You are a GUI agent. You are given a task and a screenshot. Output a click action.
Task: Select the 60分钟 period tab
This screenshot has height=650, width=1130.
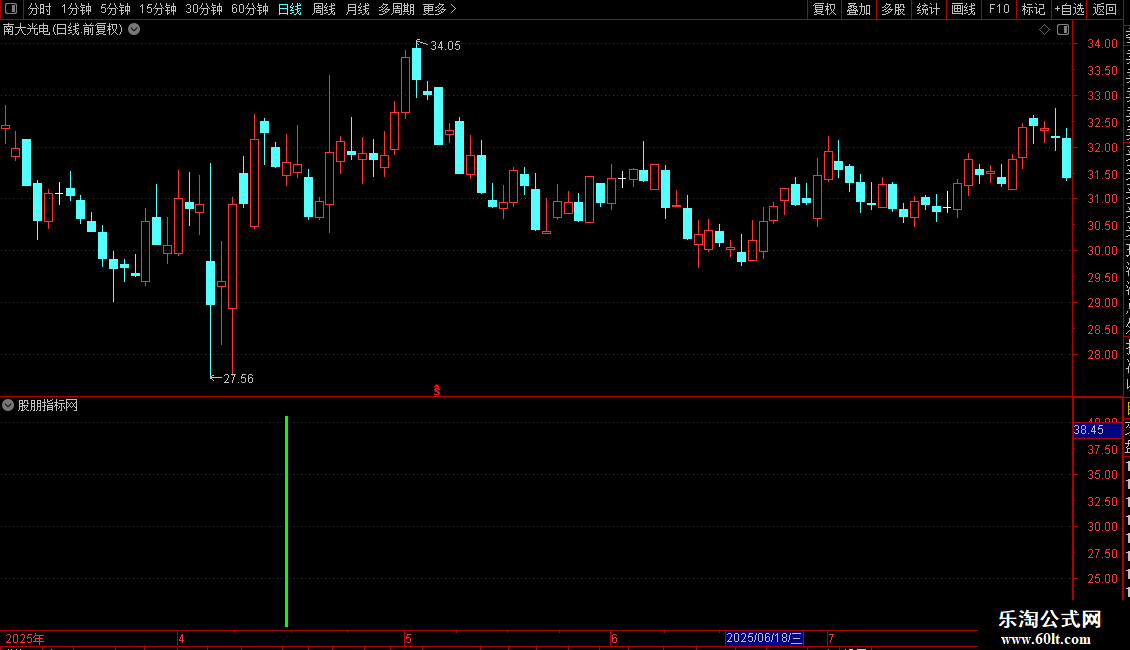point(250,9)
